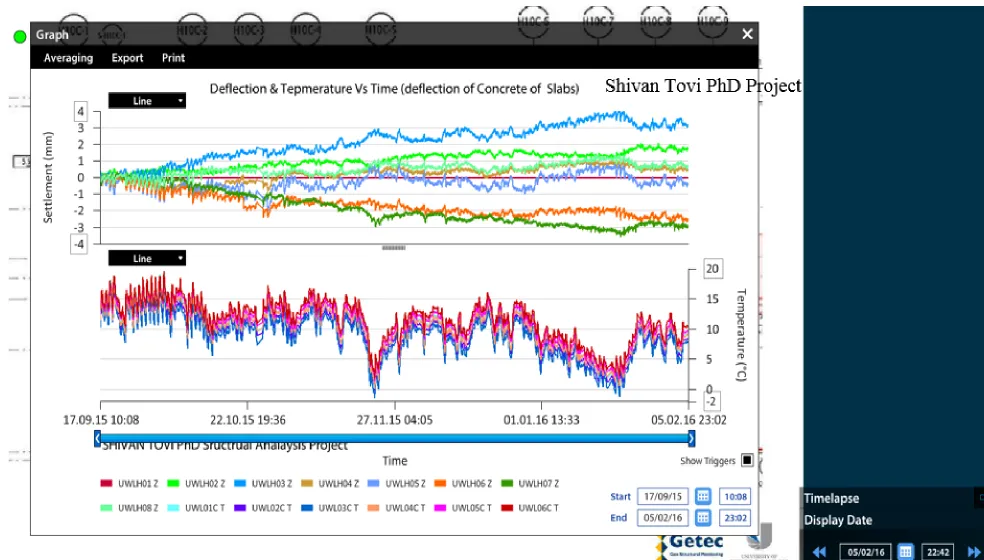Screen dimensions: 984x560
Task: Open the temperature chart Line type dropdown
Action: tap(147, 258)
